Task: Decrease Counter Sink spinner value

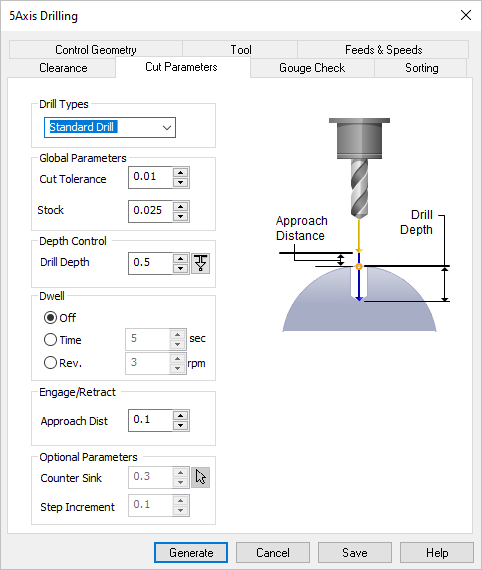Action: pos(181,483)
